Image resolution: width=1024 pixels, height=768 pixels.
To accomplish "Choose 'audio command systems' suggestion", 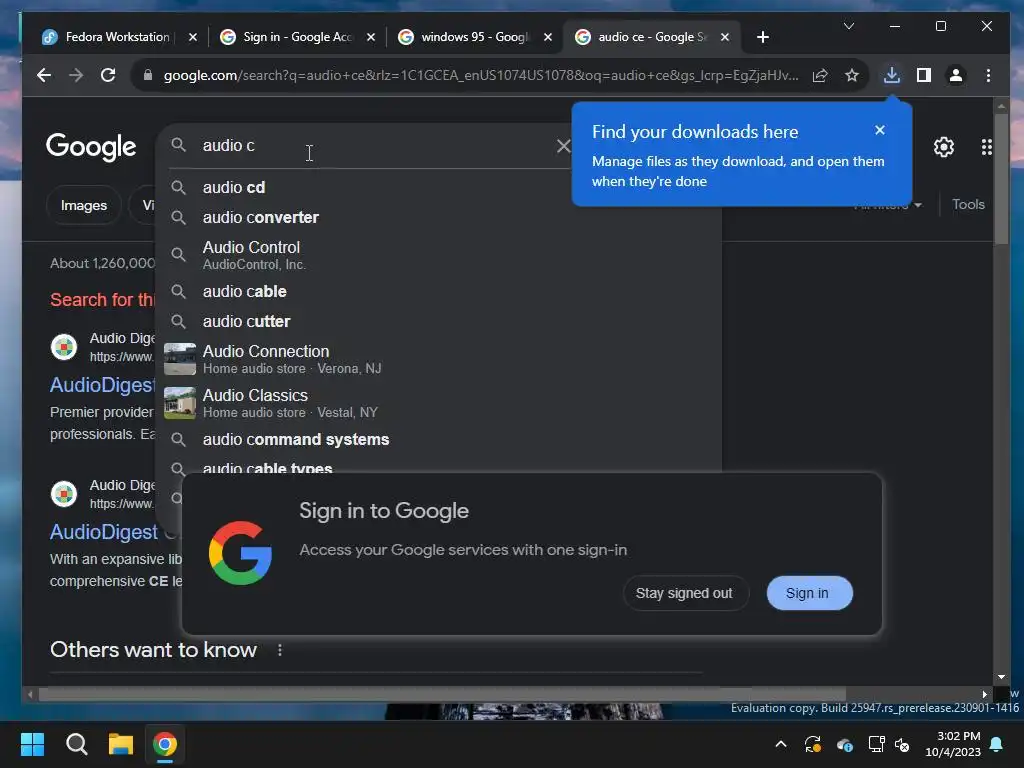I will pyautogui.click(x=438, y=440).
